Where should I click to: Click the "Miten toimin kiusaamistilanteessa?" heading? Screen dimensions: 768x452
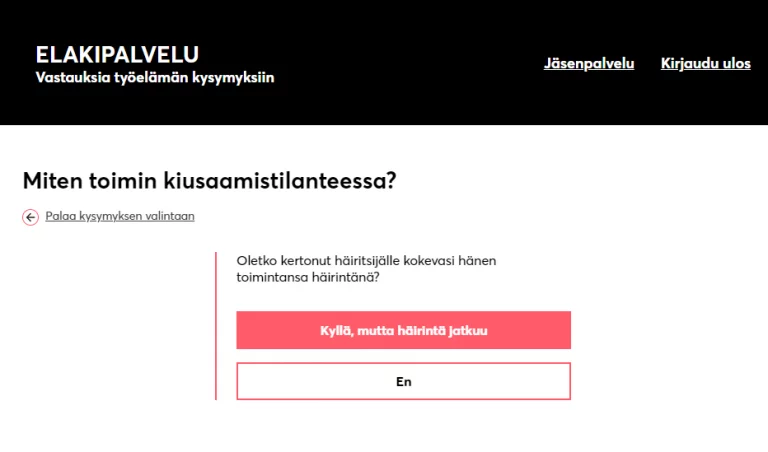[x=209, y=181]
